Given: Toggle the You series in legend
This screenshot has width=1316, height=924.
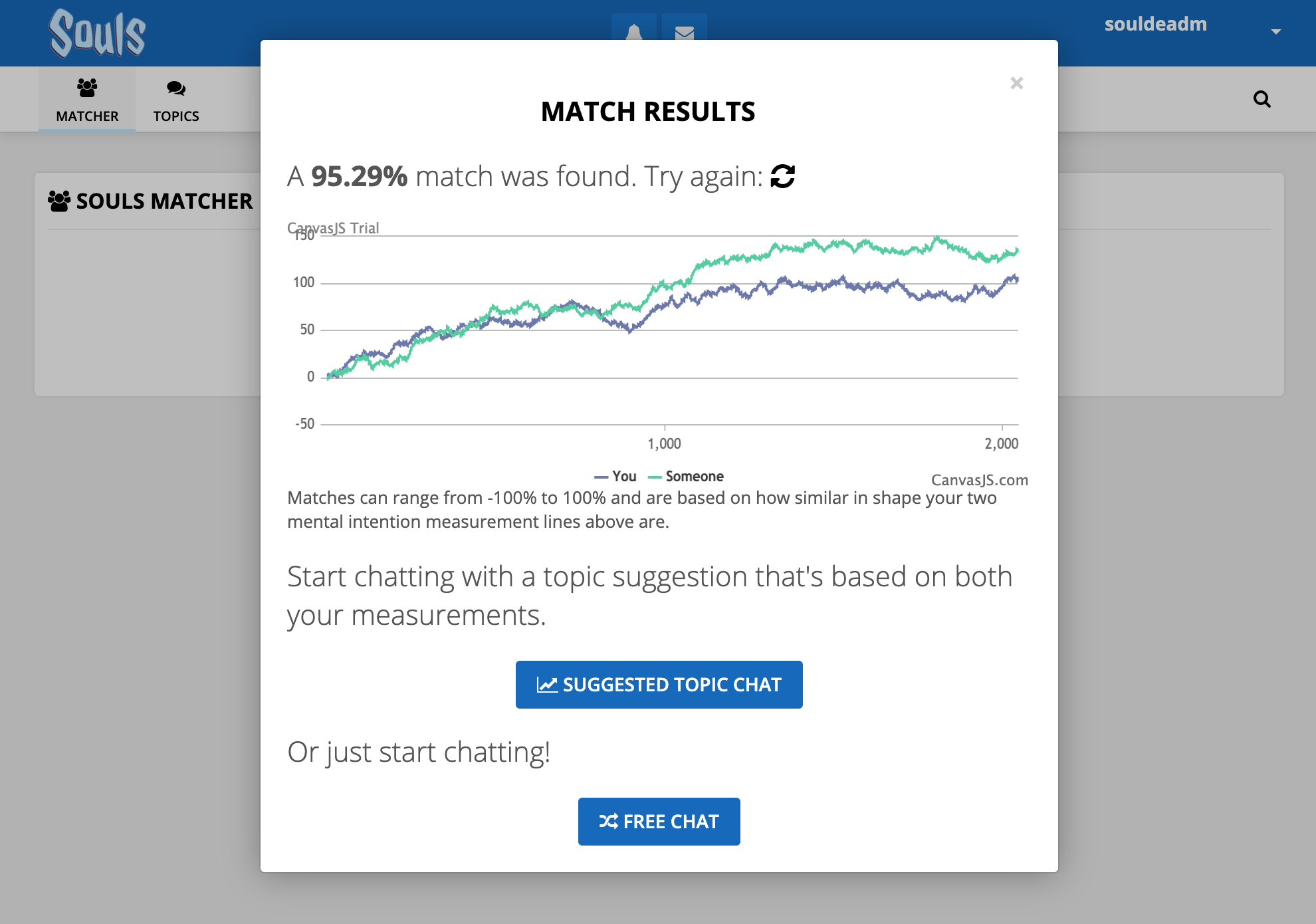Looking at the screenshot, I should coord(615,477).
